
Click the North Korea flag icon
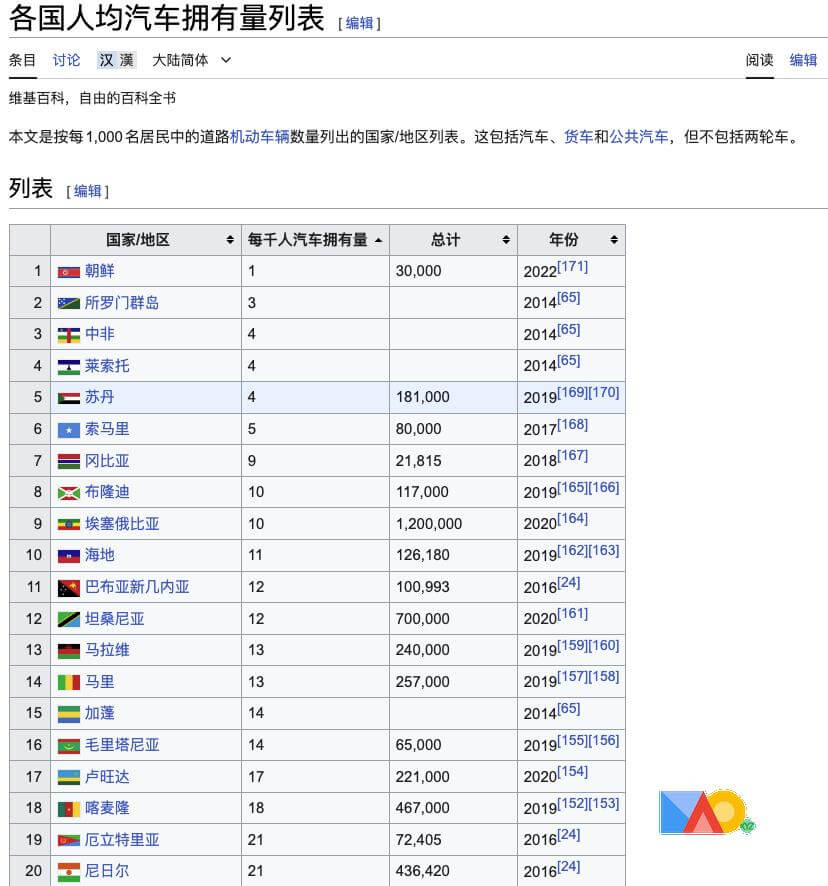pos(68,271)
